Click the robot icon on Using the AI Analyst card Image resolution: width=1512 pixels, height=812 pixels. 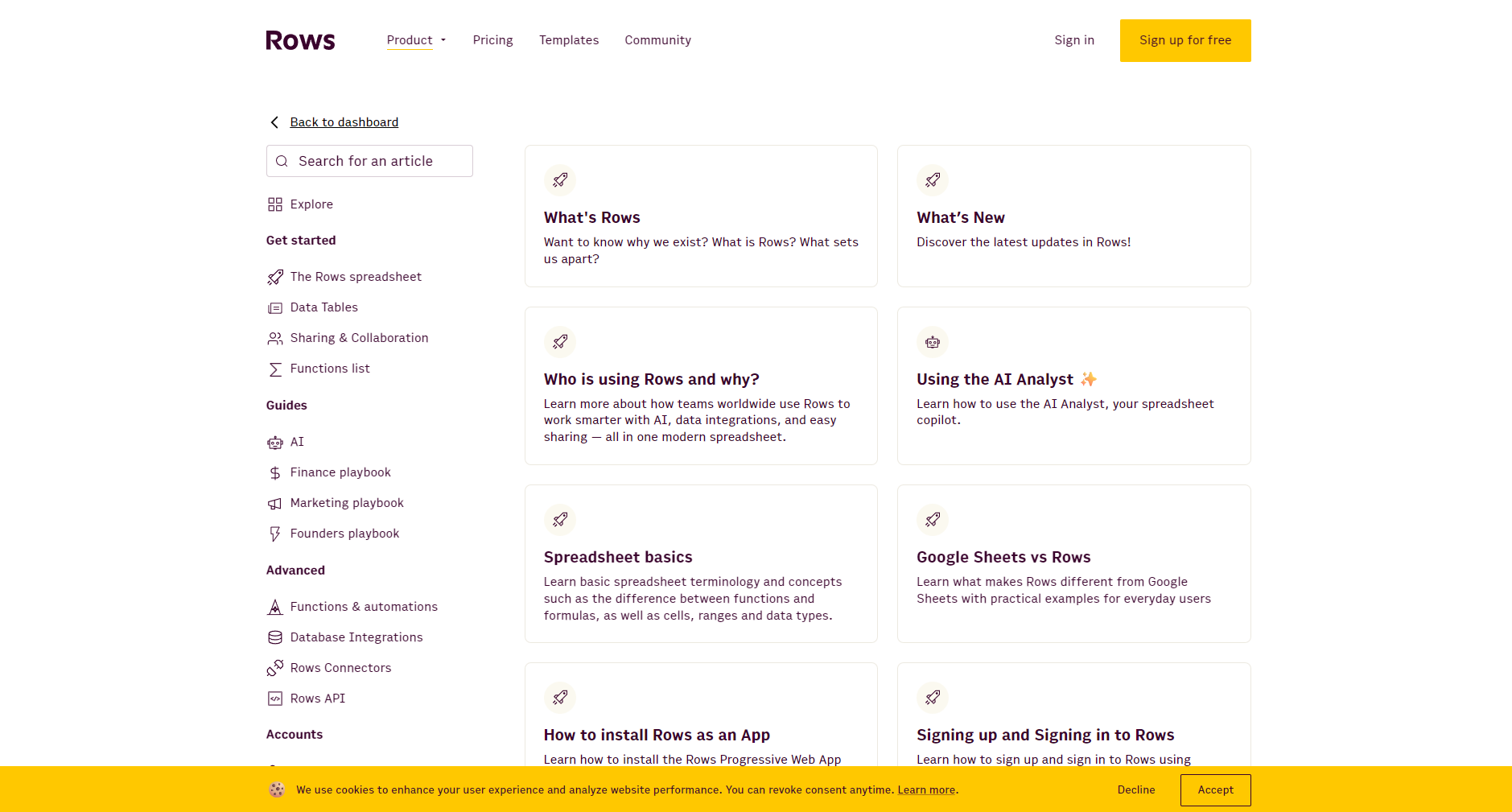click(933, 342)
